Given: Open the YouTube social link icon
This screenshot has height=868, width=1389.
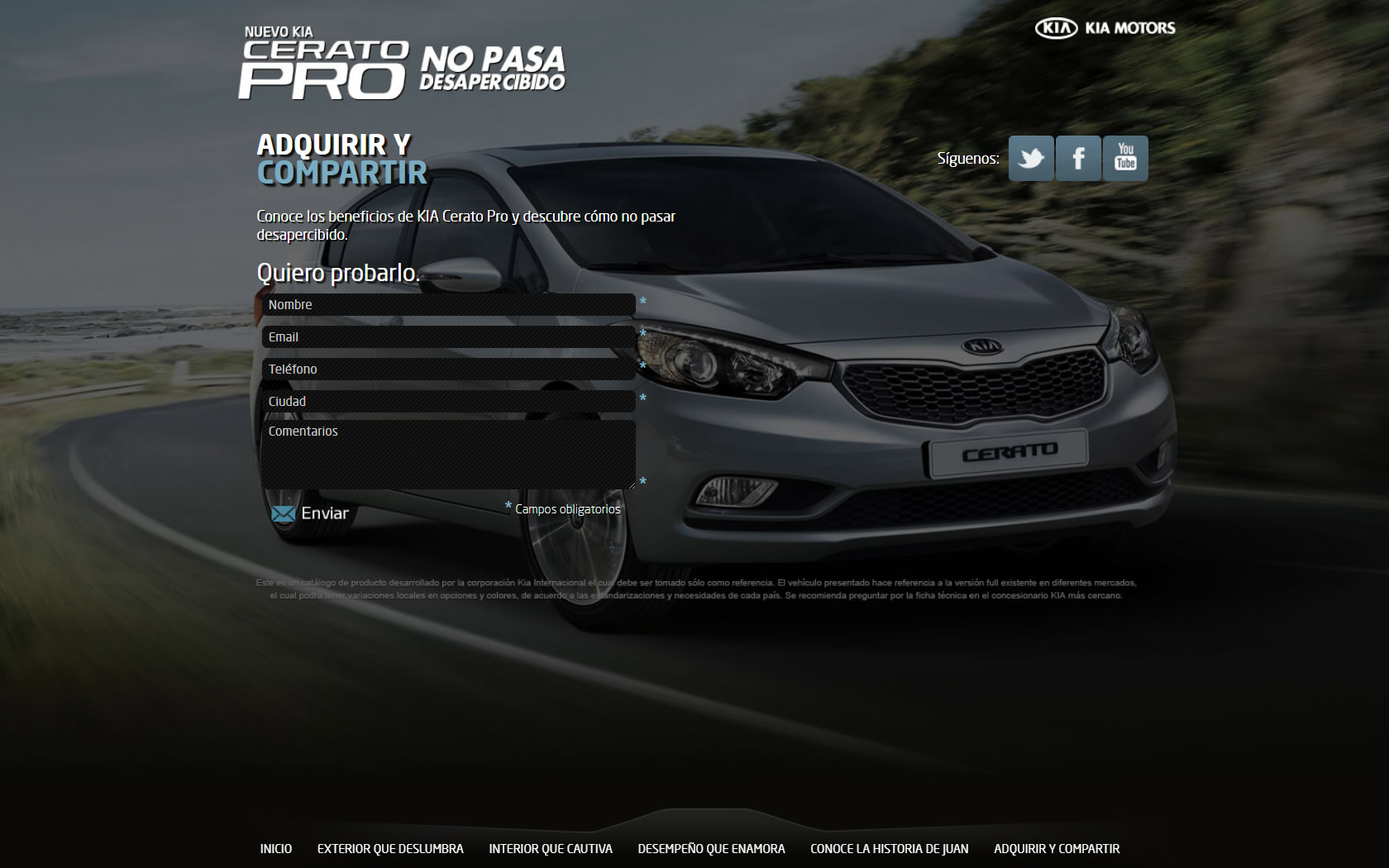Looking at the screenshot, I should click(x=1125, y=158).
